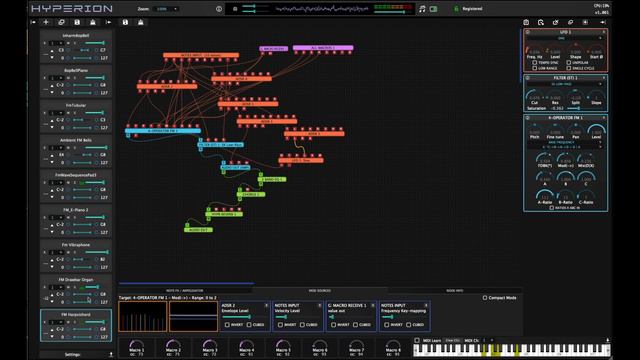640x360 pixels.
Task: Click the Cut knob in FILTER (ST) 1
Action: (534, 96)
